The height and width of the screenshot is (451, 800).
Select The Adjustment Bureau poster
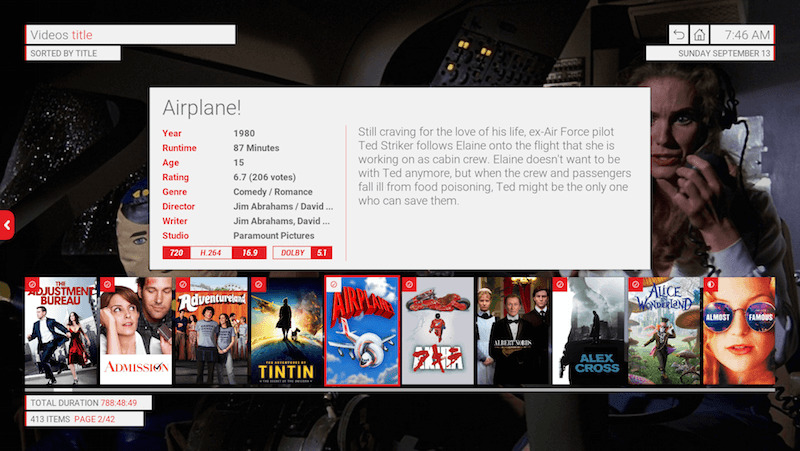tap(61, 331)
